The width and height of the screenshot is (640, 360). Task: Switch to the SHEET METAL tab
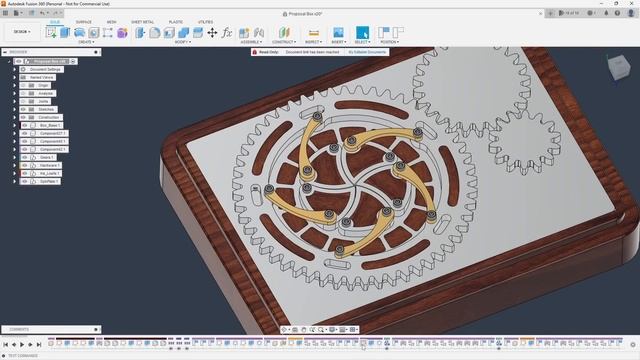point(142,22)
